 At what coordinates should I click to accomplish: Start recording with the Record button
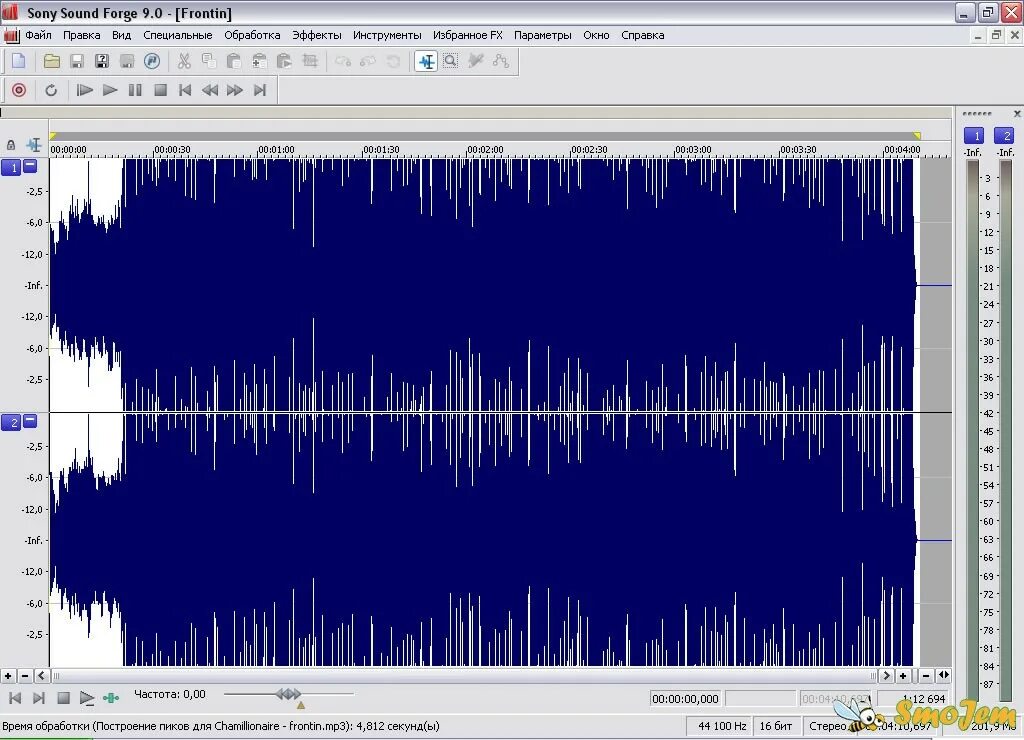[18, 90]
